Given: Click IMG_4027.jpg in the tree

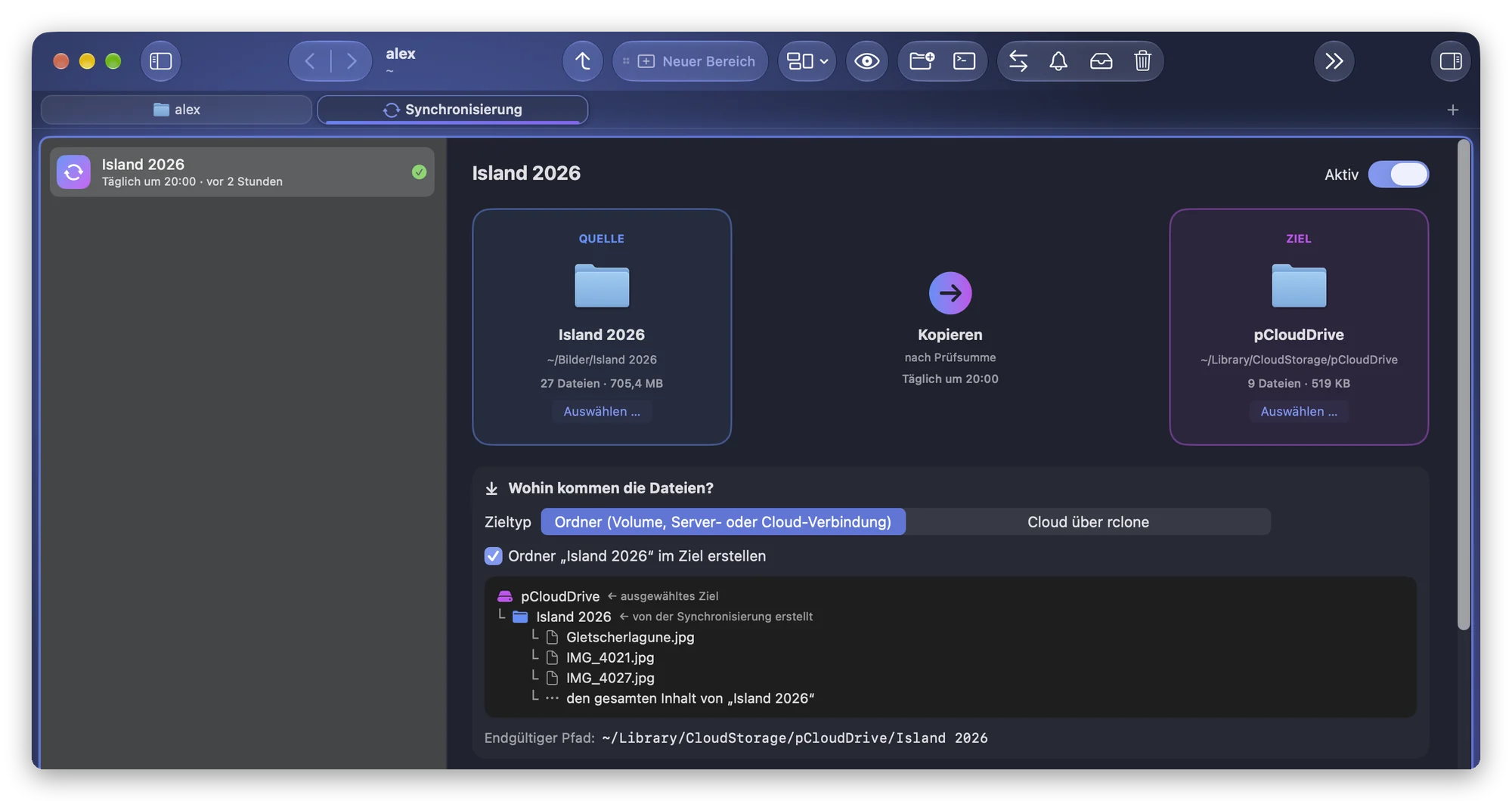Looking at the screenshot, I should coord(610,678).
